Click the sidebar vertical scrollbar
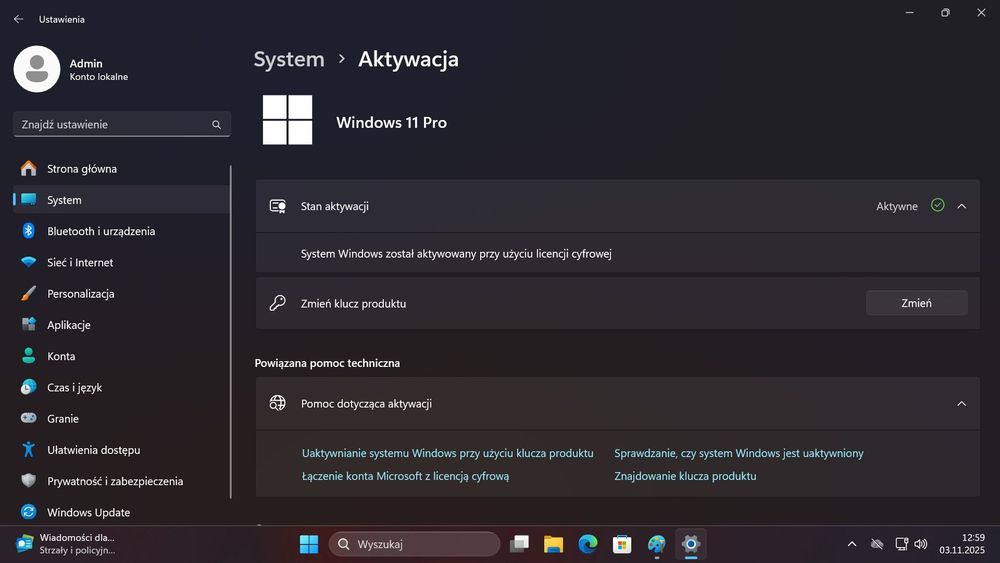1000x563 pixels. (x=230, y=332)
